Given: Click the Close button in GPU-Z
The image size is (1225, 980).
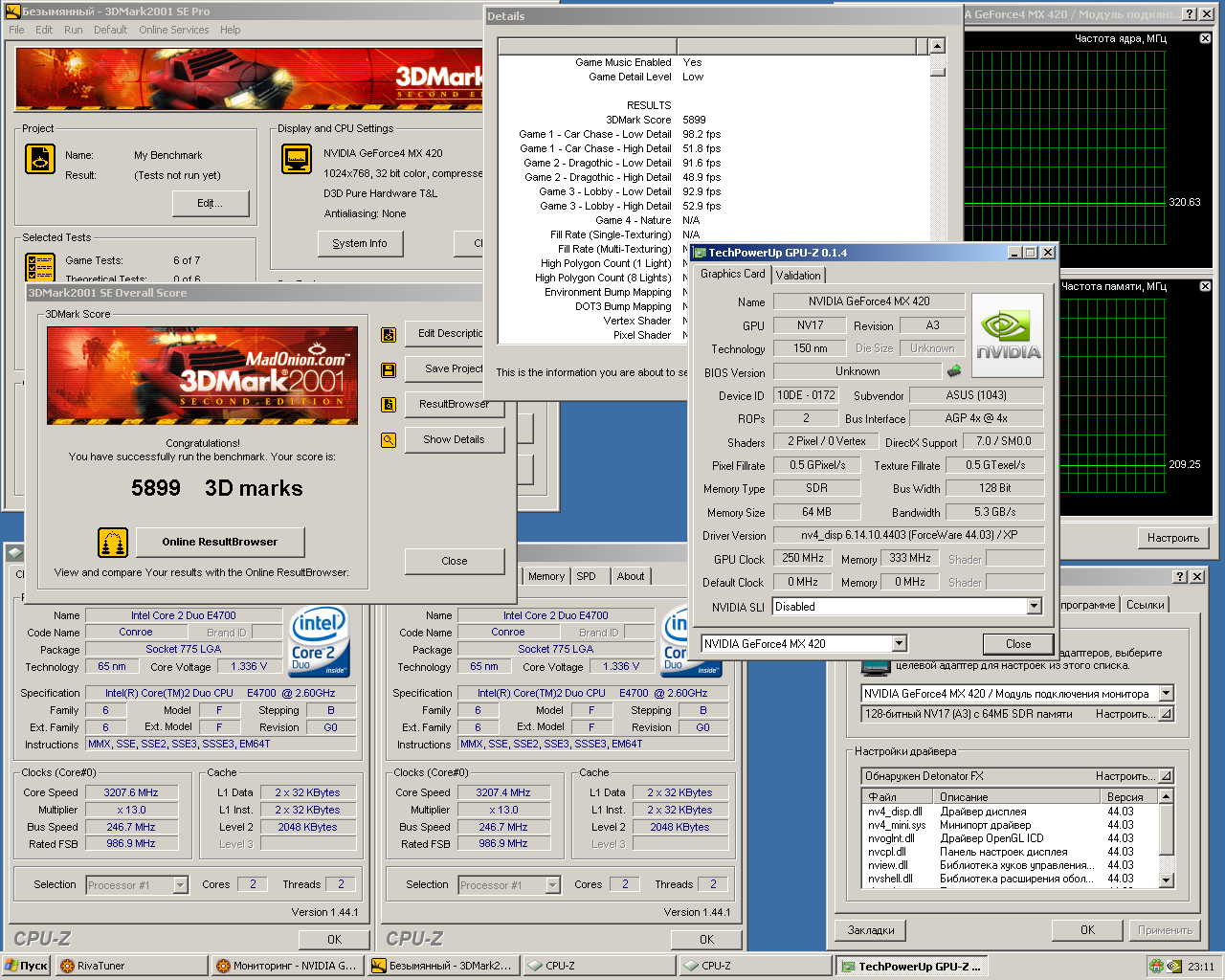Looking at the screenshot, I should pos(1018,644).
